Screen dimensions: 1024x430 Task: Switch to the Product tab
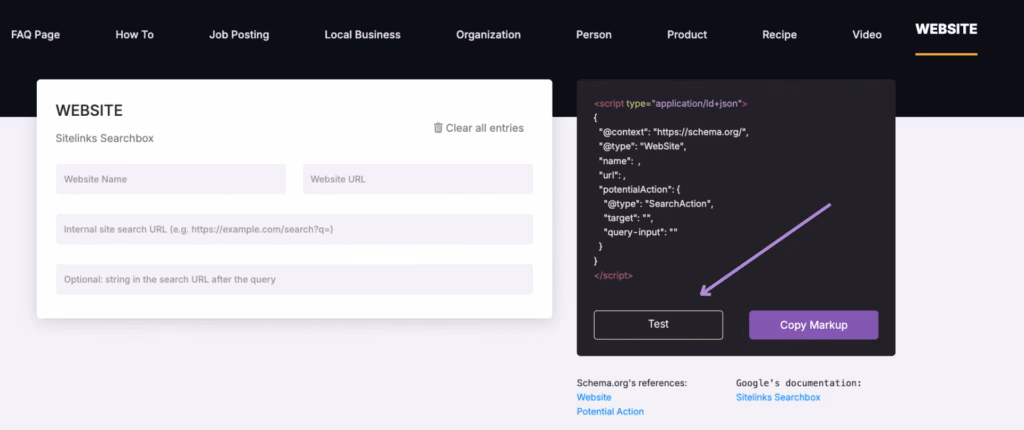coord(687,35)
